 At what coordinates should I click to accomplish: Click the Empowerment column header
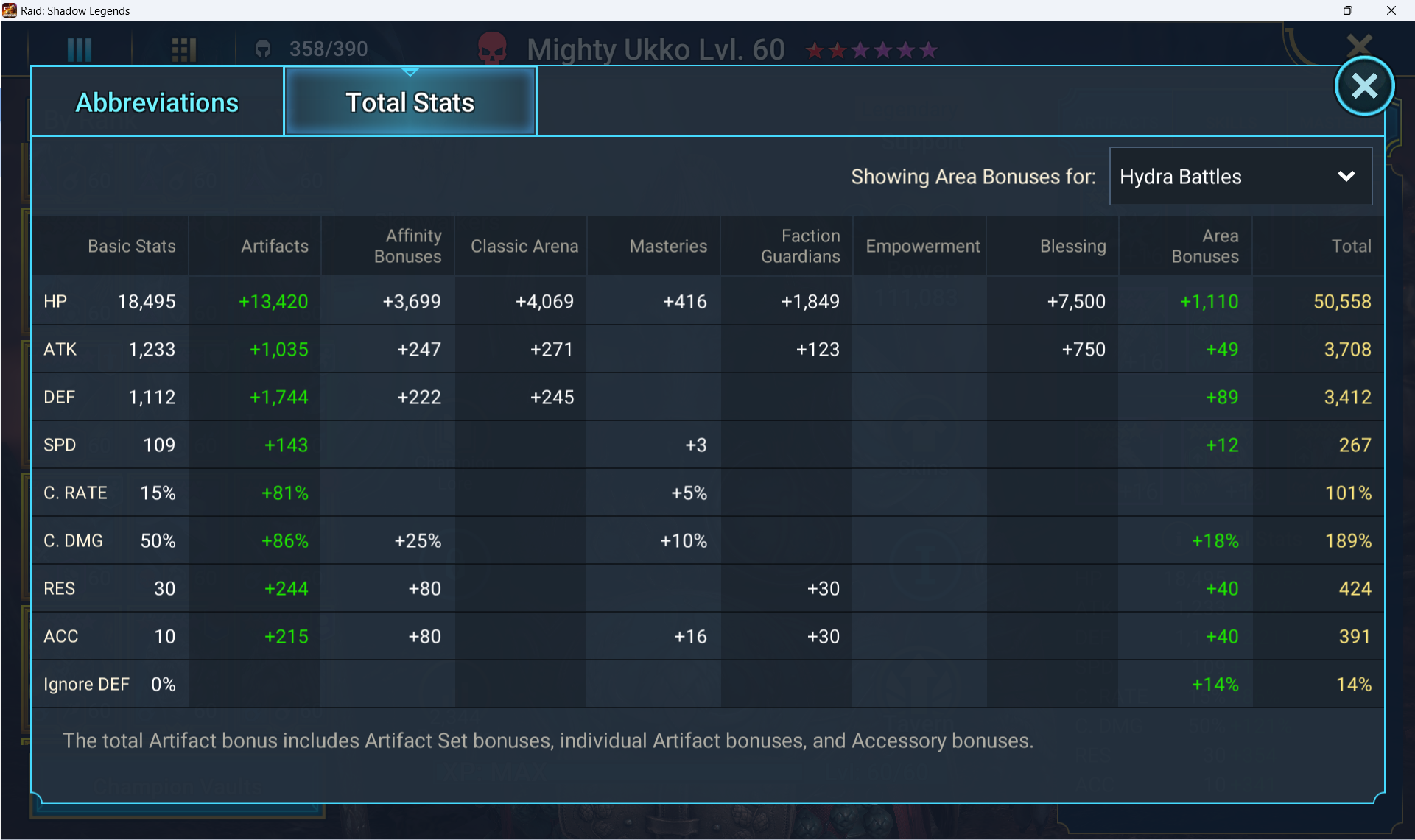923,246
